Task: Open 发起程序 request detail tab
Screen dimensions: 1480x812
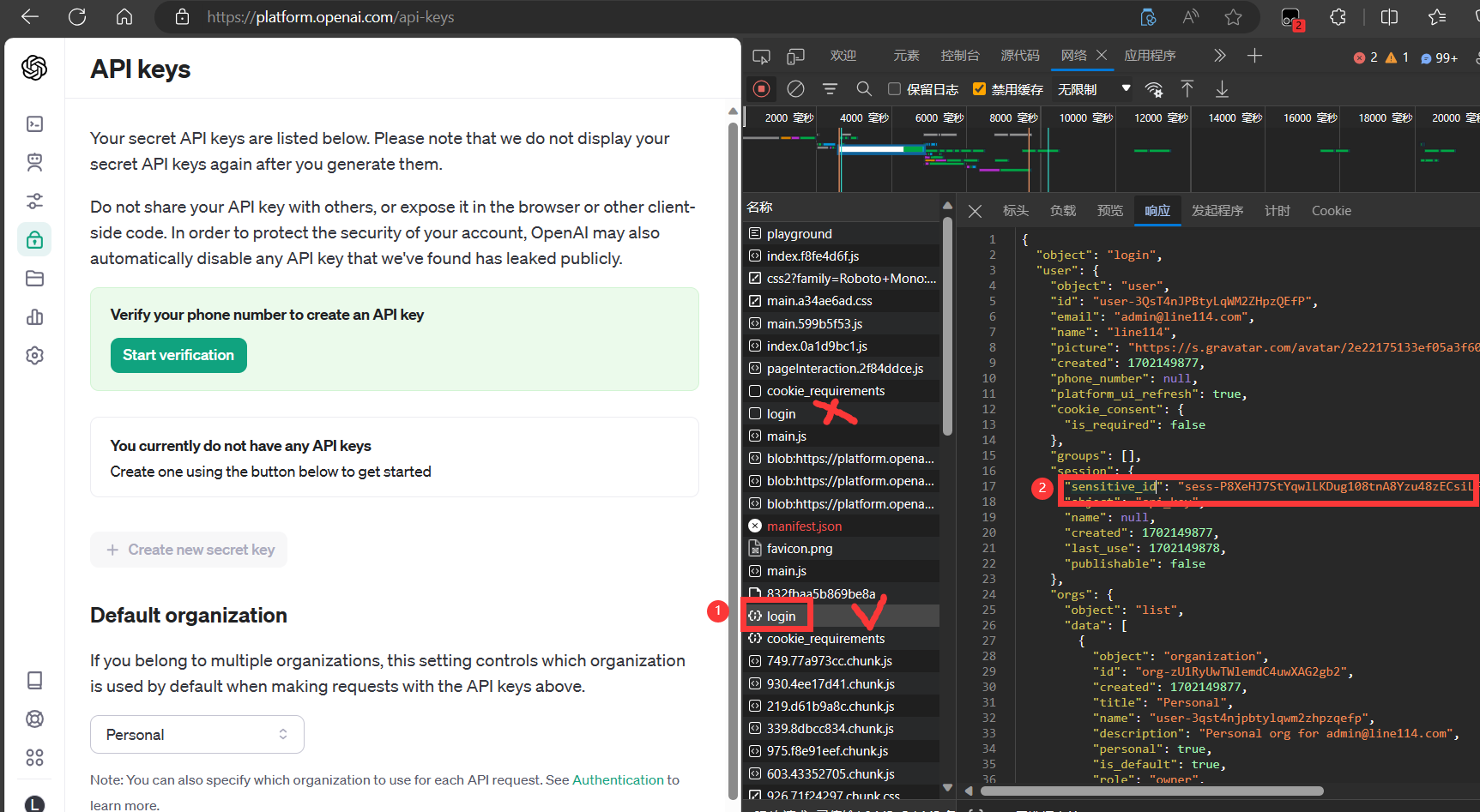Action: coord(1217,211)
